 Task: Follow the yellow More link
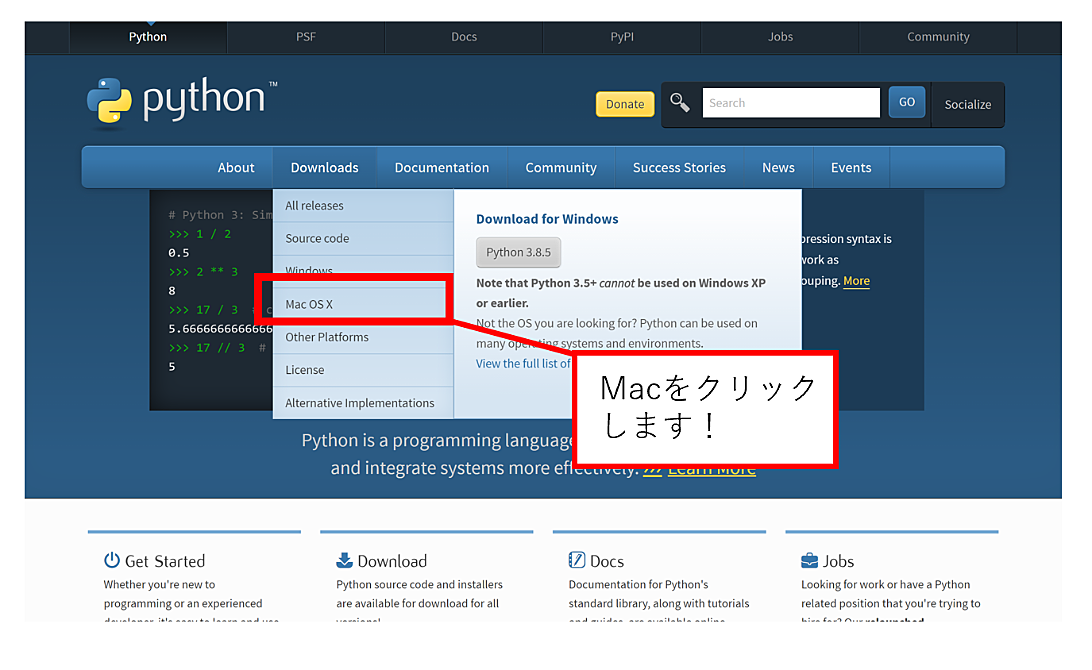tap(857, 281)
